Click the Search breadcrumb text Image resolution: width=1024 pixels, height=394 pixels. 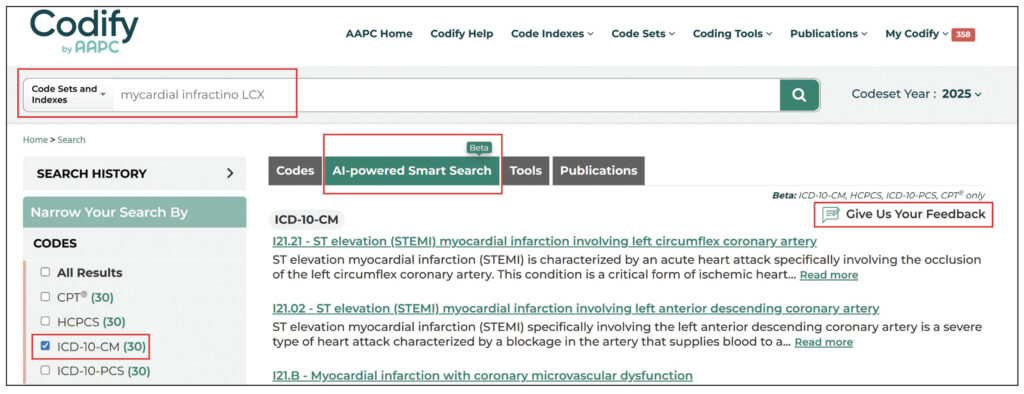71,140
